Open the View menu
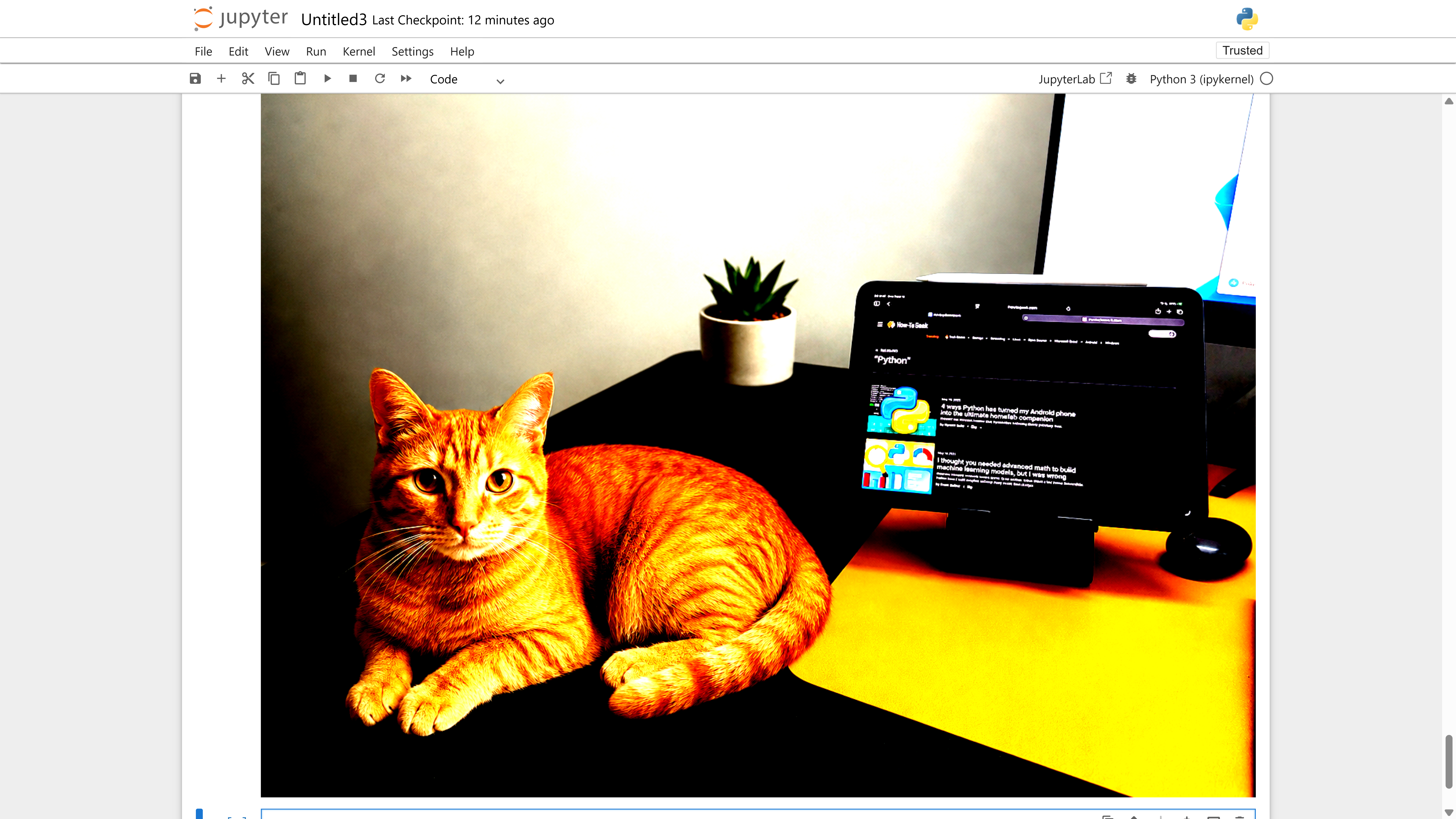 point(277,51)
